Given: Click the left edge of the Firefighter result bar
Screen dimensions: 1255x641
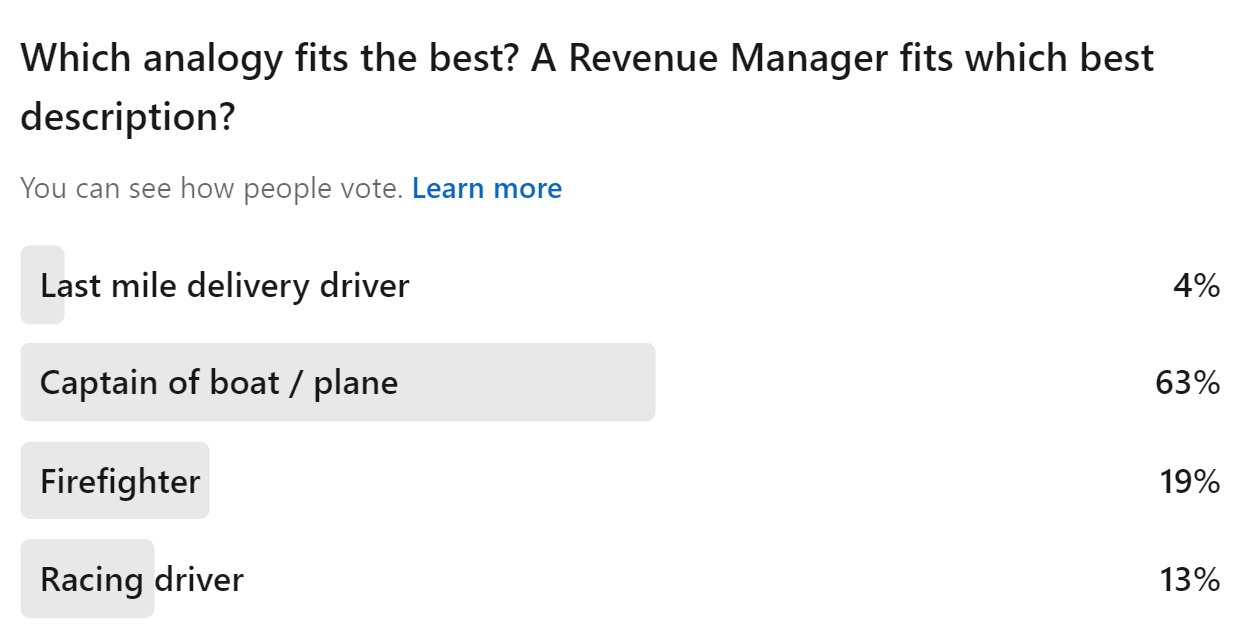Looking at the screenshot, I should [28, 482].
